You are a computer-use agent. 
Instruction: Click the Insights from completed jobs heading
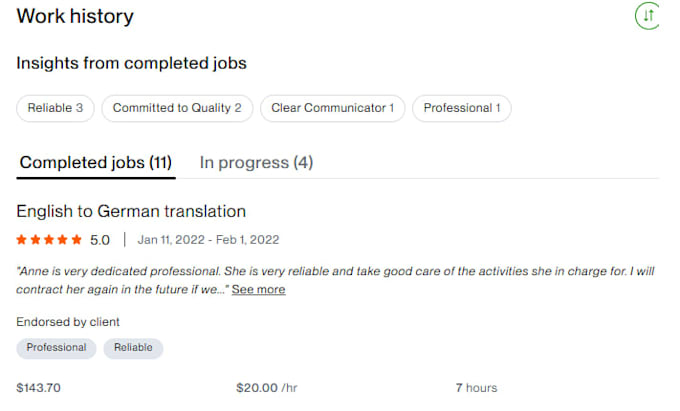131,63
